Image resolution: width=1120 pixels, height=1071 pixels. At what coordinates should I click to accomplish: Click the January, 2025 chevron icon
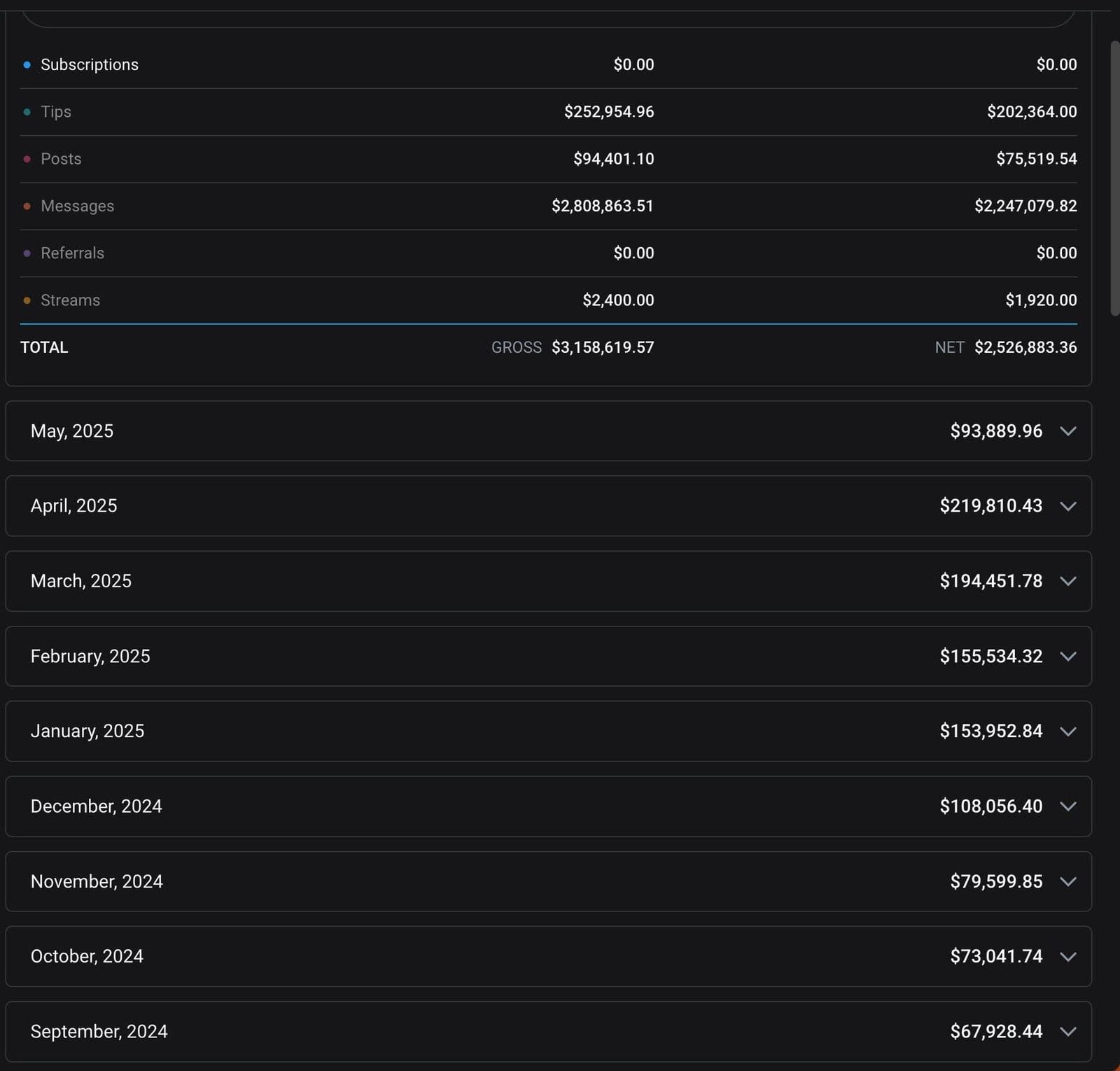[1067, 731]
